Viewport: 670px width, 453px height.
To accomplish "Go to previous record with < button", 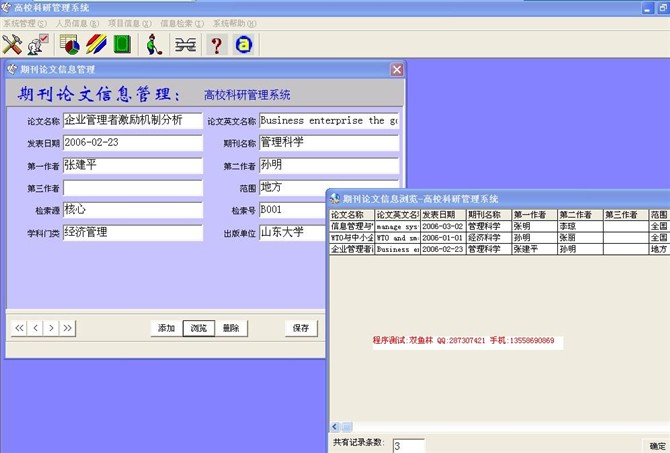I will point(35,328).
